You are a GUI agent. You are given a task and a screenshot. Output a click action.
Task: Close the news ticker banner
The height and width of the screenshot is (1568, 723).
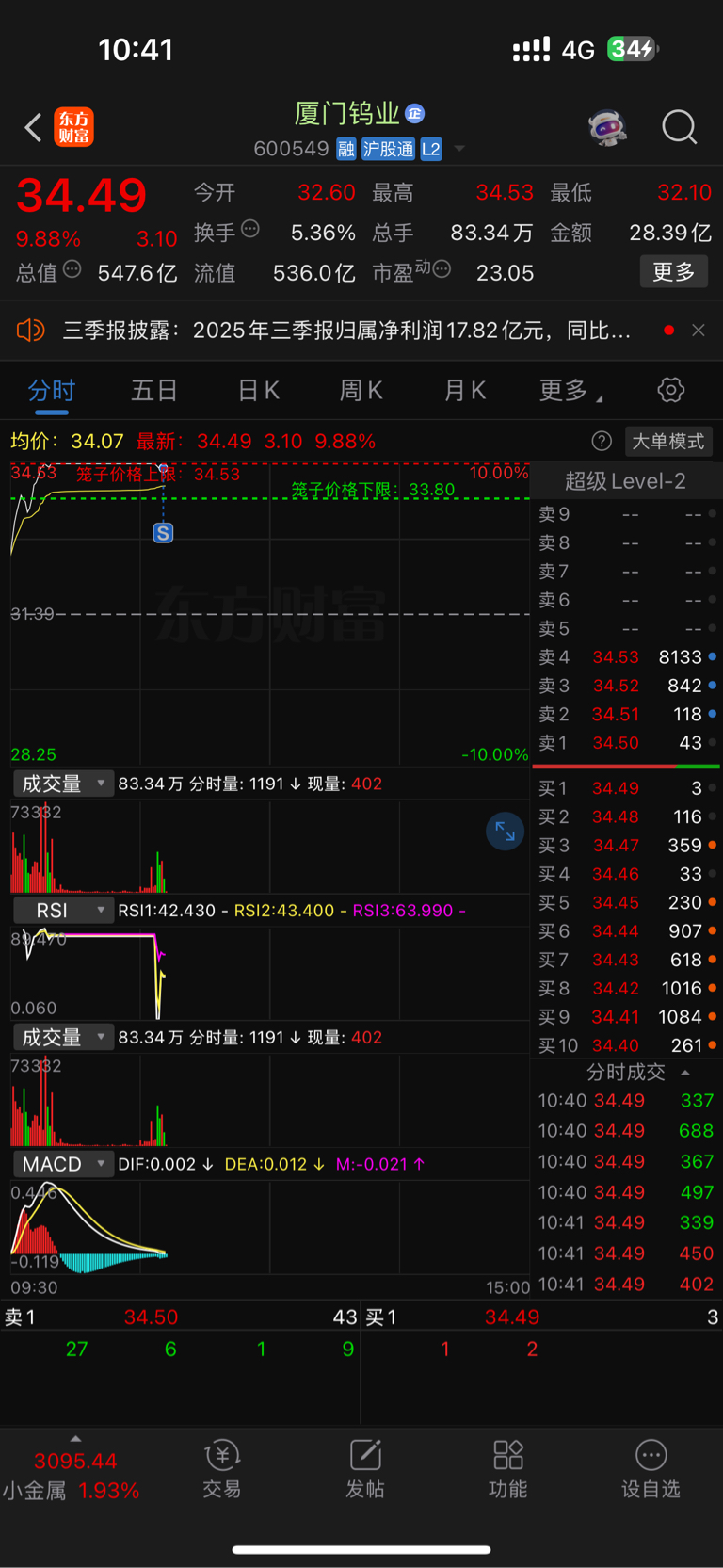[699, 331]
